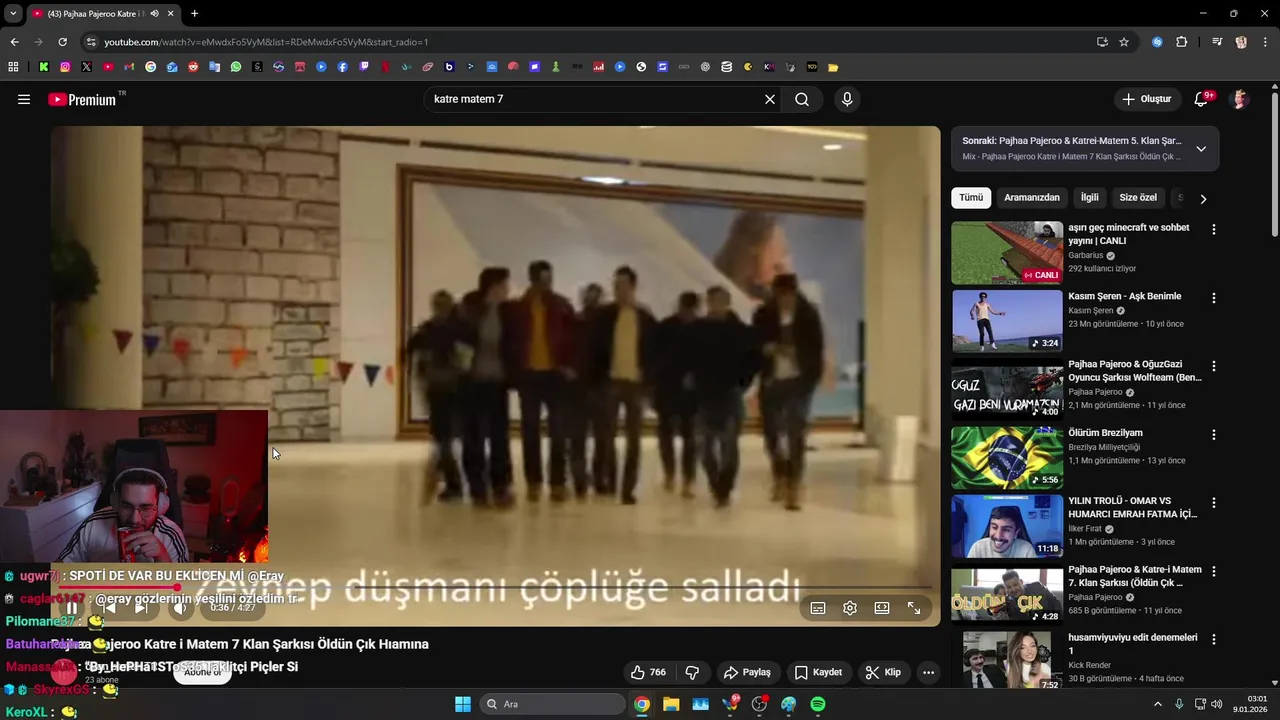Click the Shazam extension icon

1157,42
